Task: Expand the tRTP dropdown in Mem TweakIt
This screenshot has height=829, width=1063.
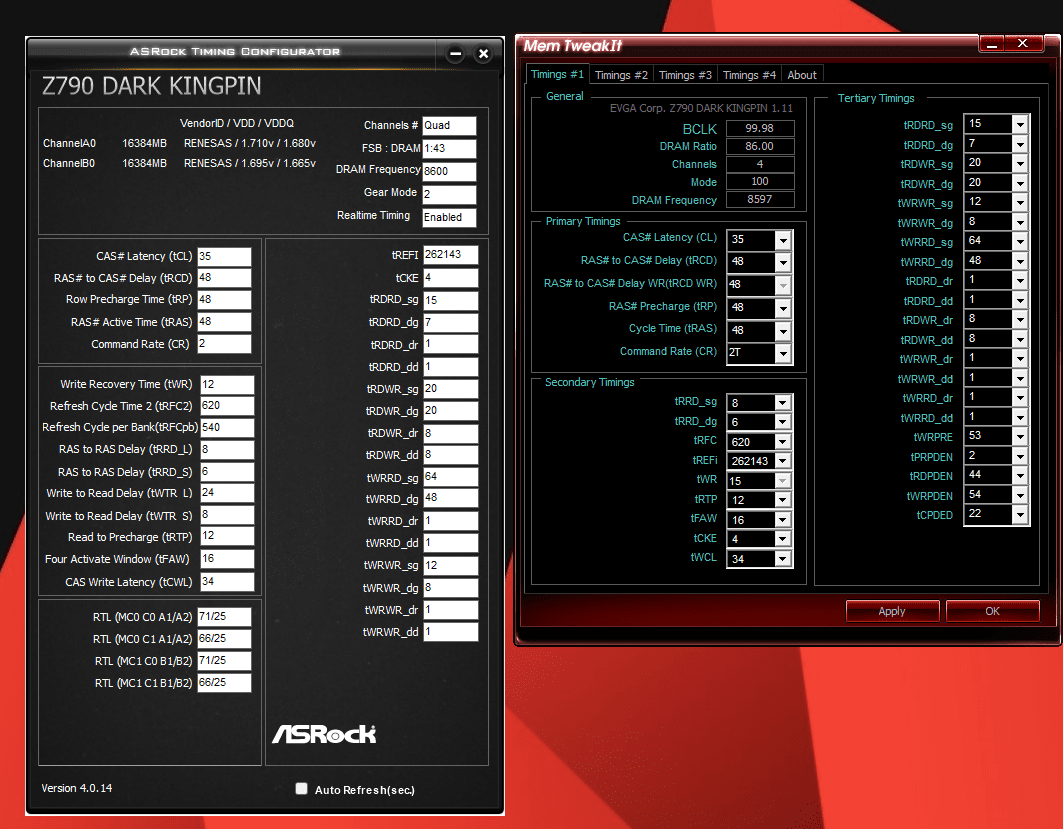Action: [782, 500]
